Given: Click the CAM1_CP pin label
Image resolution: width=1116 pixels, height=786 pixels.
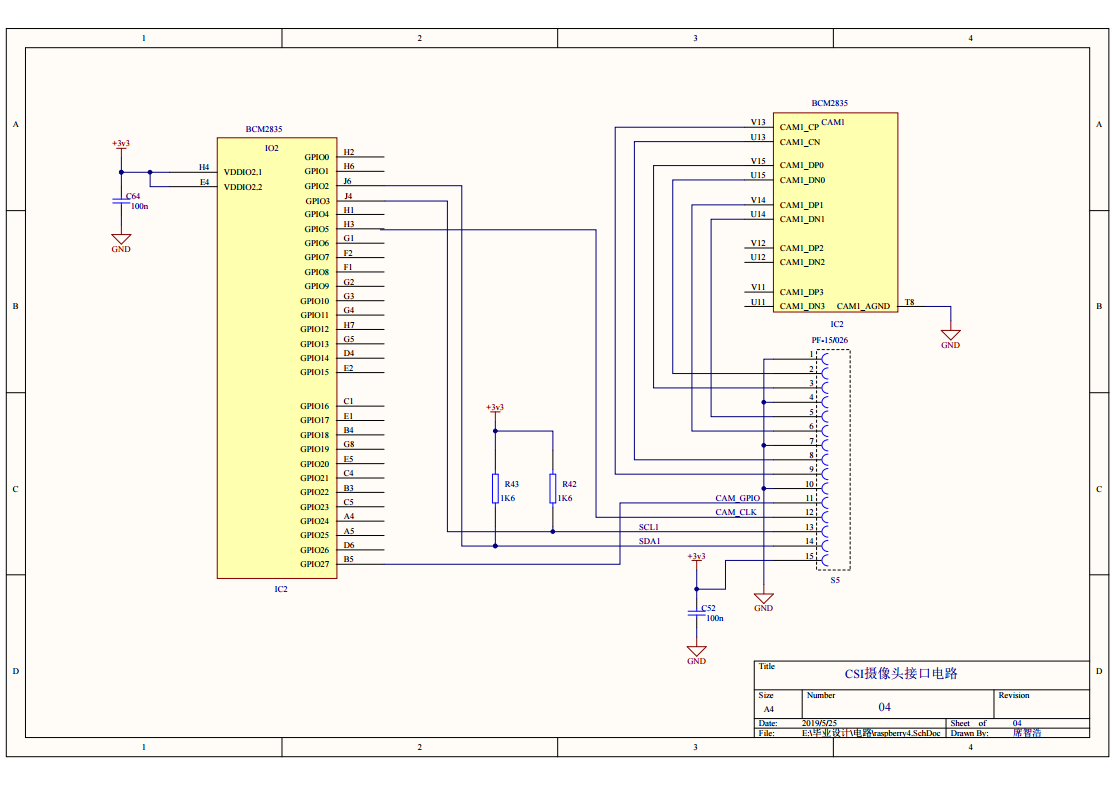Looking at the screenshot, I should pyautogui.click(x=799, y=127).
